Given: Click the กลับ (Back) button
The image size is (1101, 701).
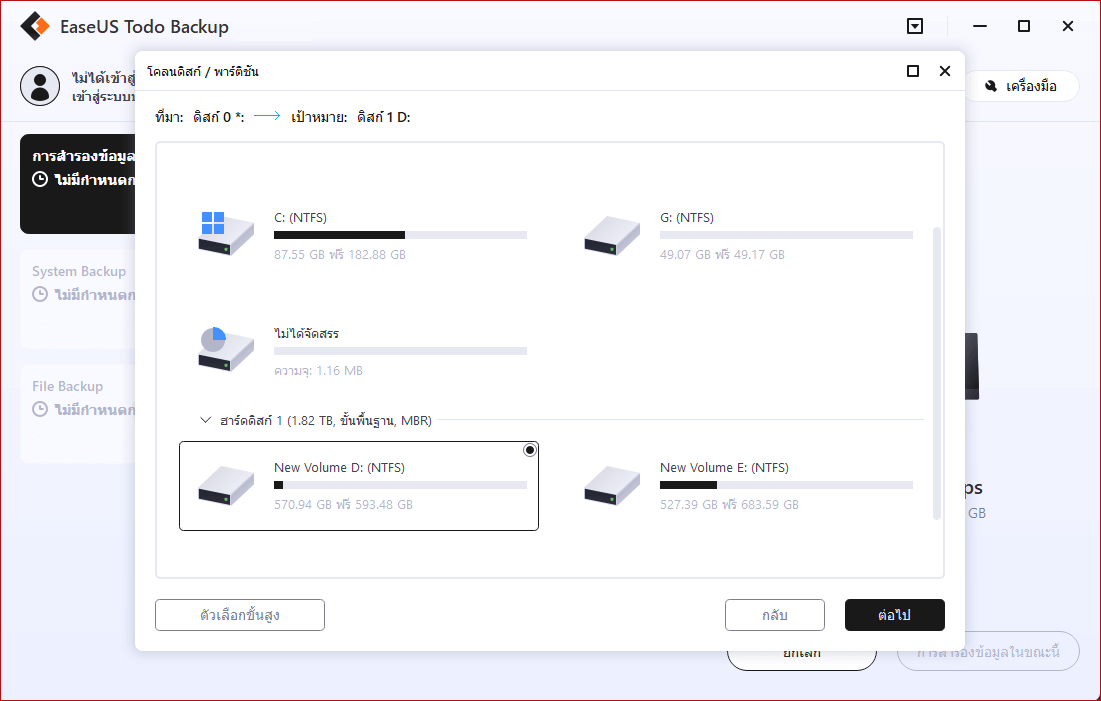Looking at the screenshot, I should pyautogui.click(x=774, y=615).
